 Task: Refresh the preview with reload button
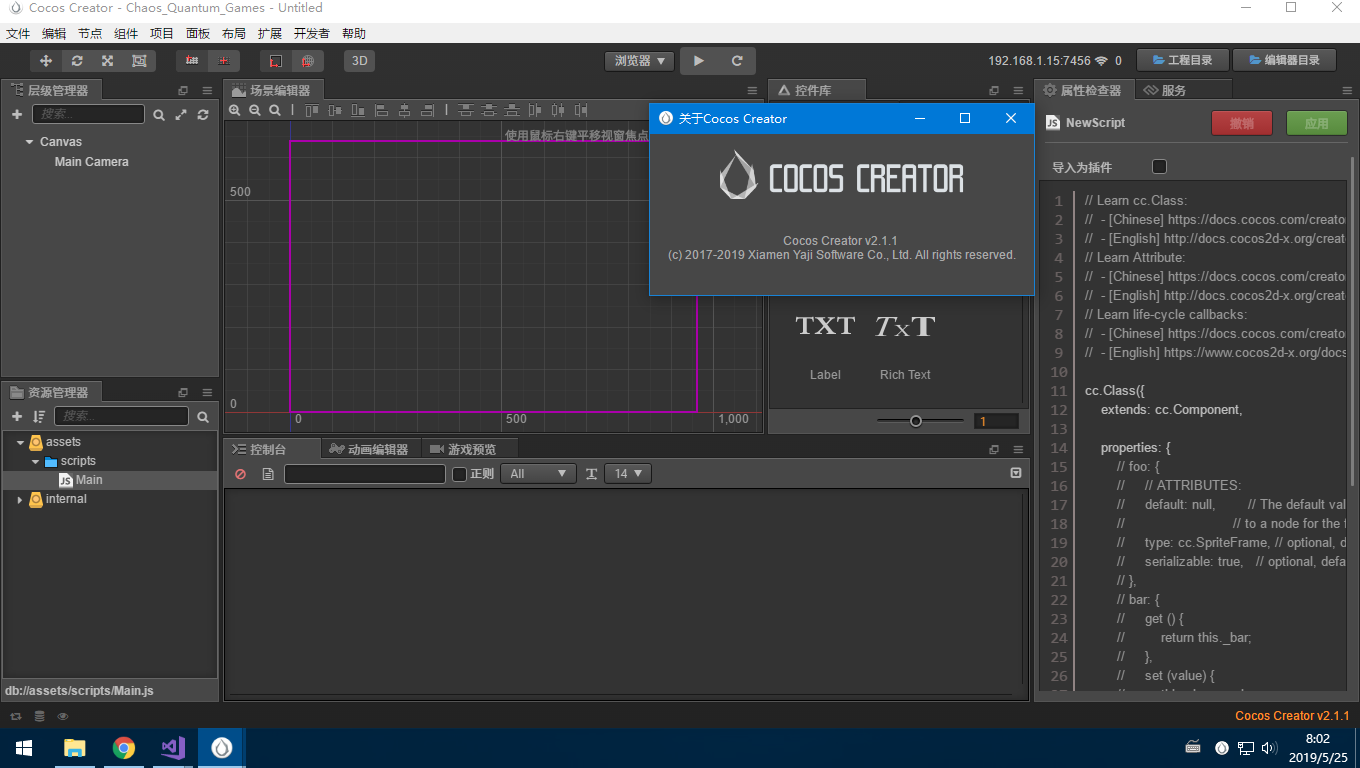pyautogui.click(x=737, y=61)
